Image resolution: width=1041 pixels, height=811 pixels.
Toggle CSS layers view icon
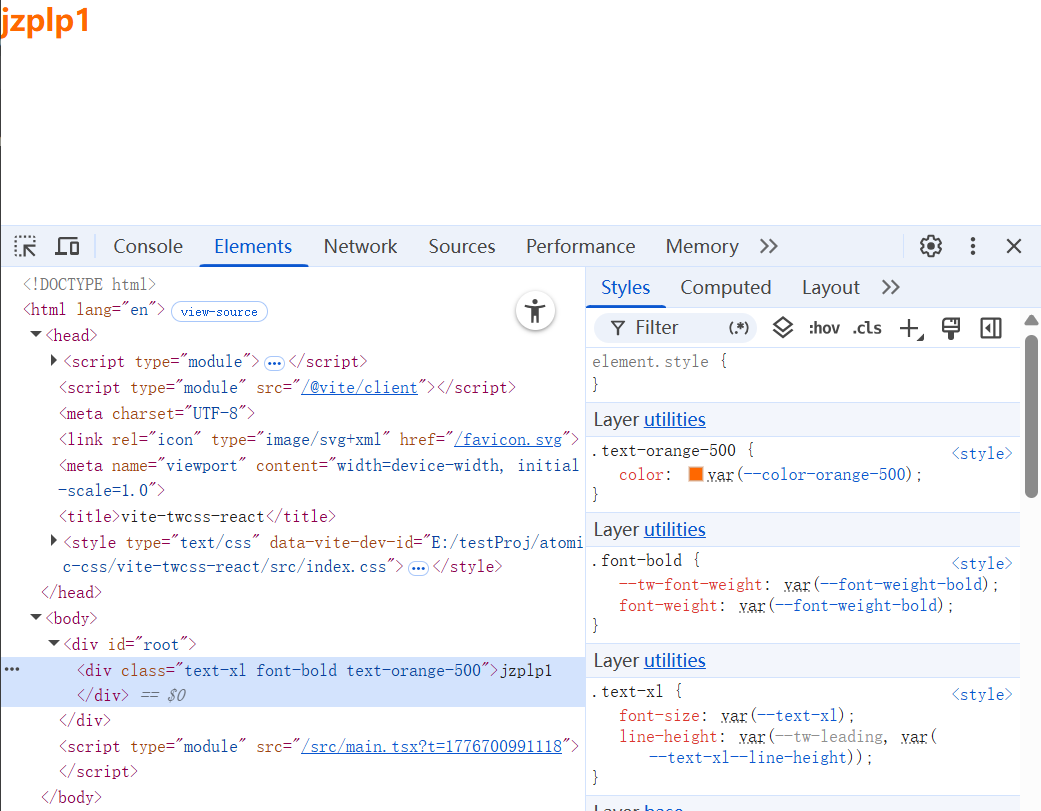click(x=783, y=328)
